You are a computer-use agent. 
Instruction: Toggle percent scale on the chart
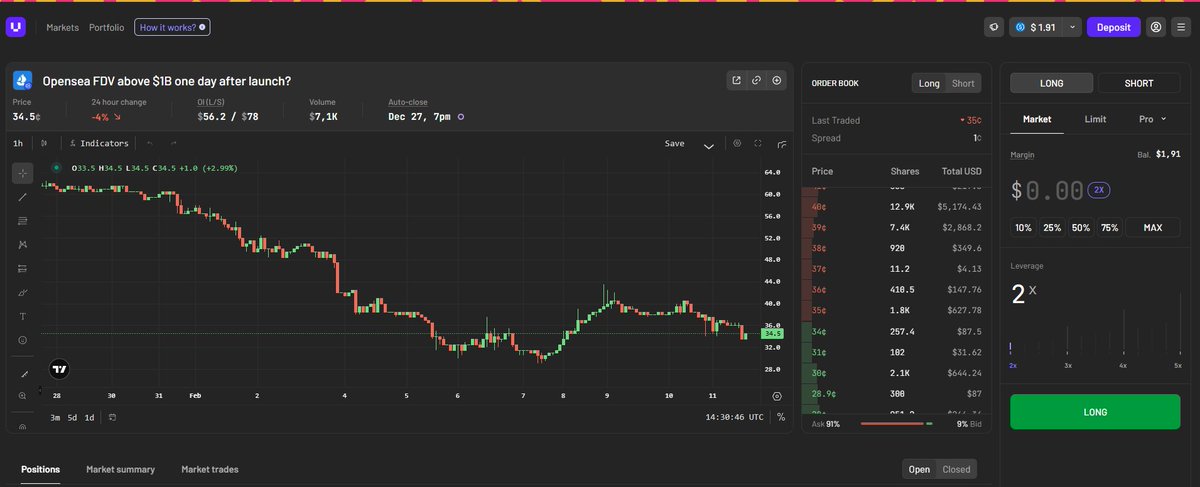[780, 417]
